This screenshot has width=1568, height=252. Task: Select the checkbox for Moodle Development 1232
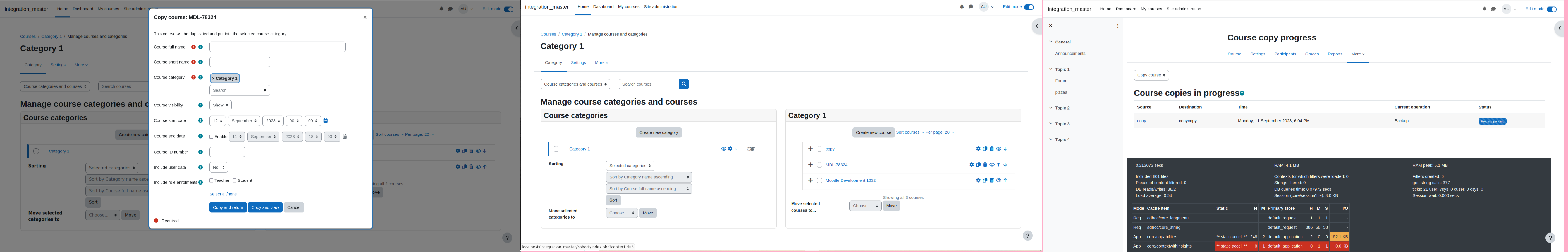coord(819,180)
